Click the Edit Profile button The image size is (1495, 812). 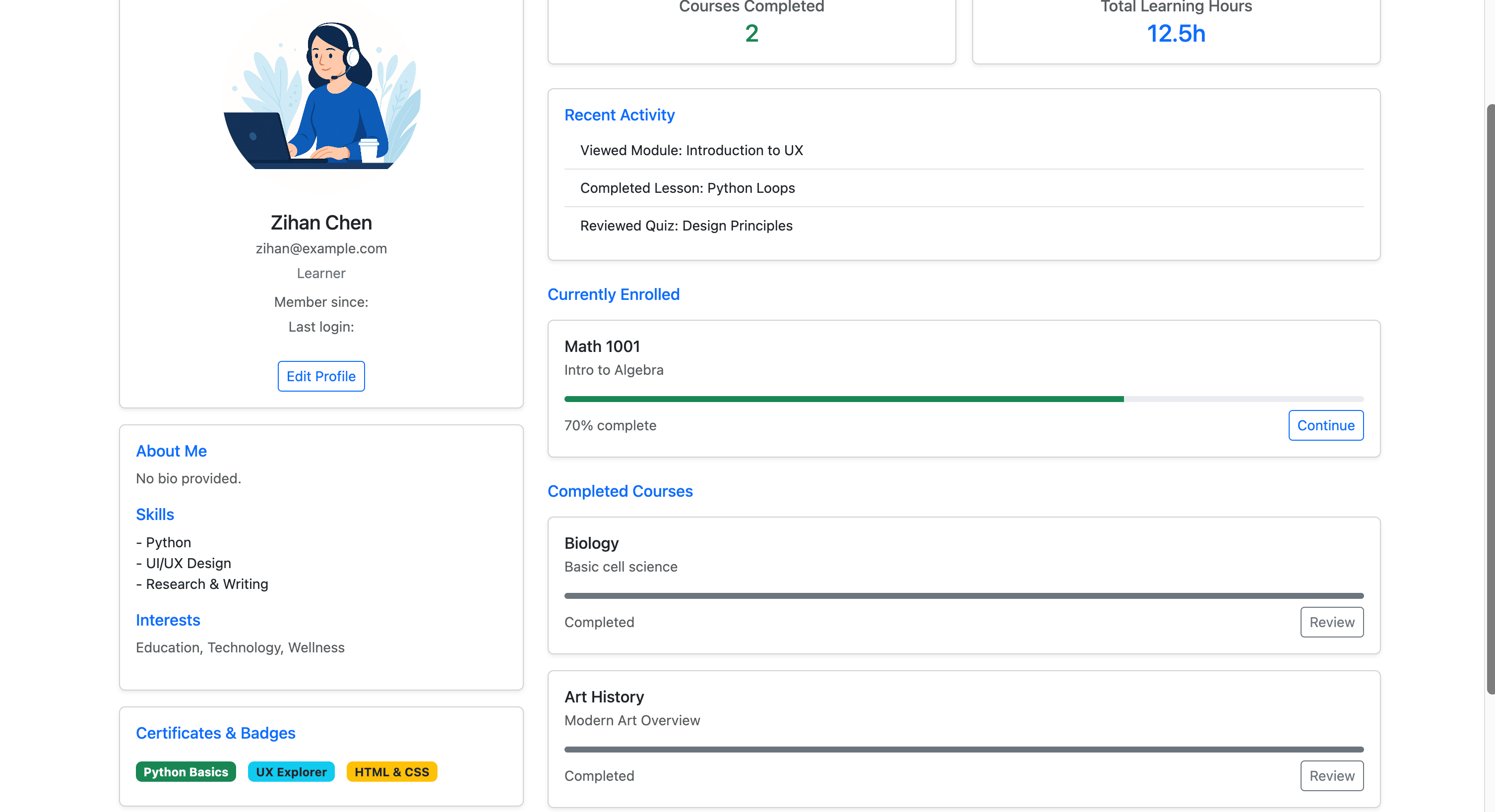pyautogui.click(x=321, y=376)
